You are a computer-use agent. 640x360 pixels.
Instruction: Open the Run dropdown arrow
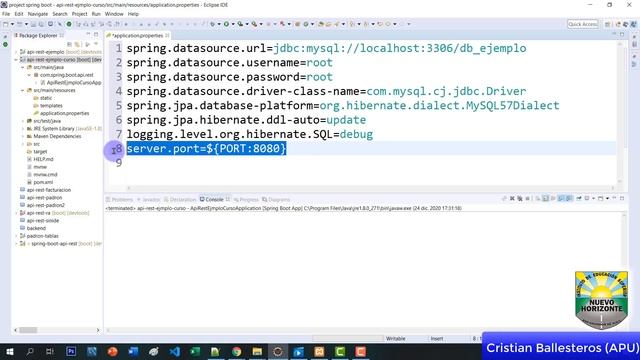[233, 24]
